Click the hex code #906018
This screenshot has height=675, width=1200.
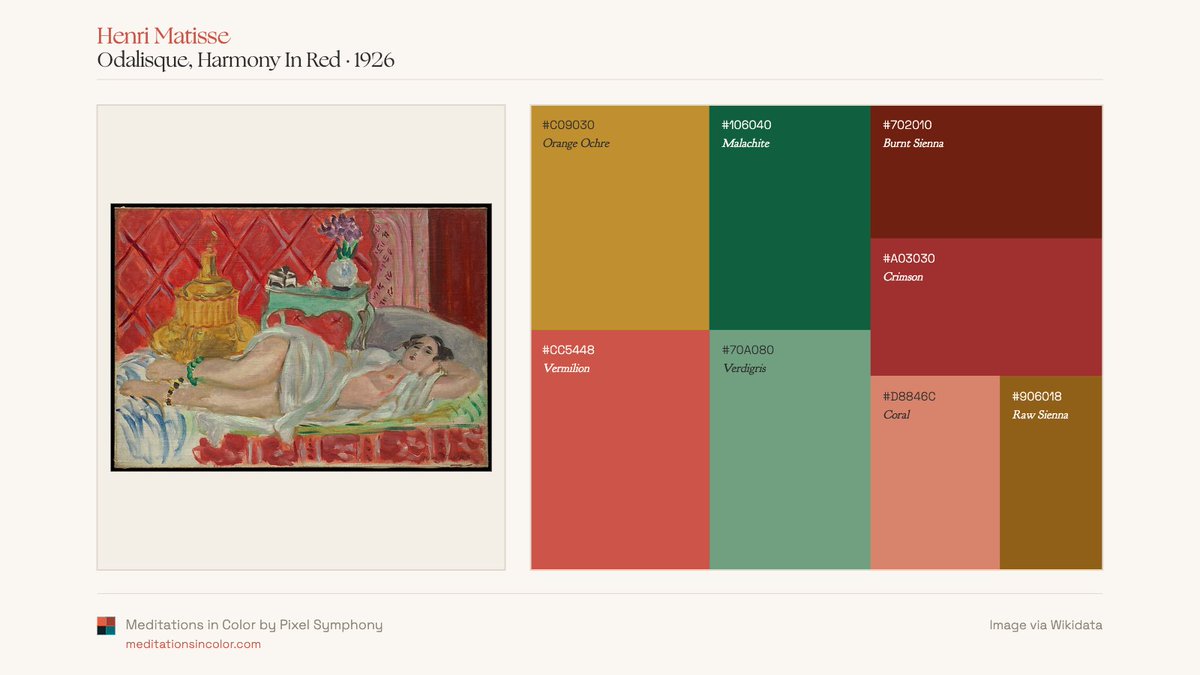coord(1037,396)
